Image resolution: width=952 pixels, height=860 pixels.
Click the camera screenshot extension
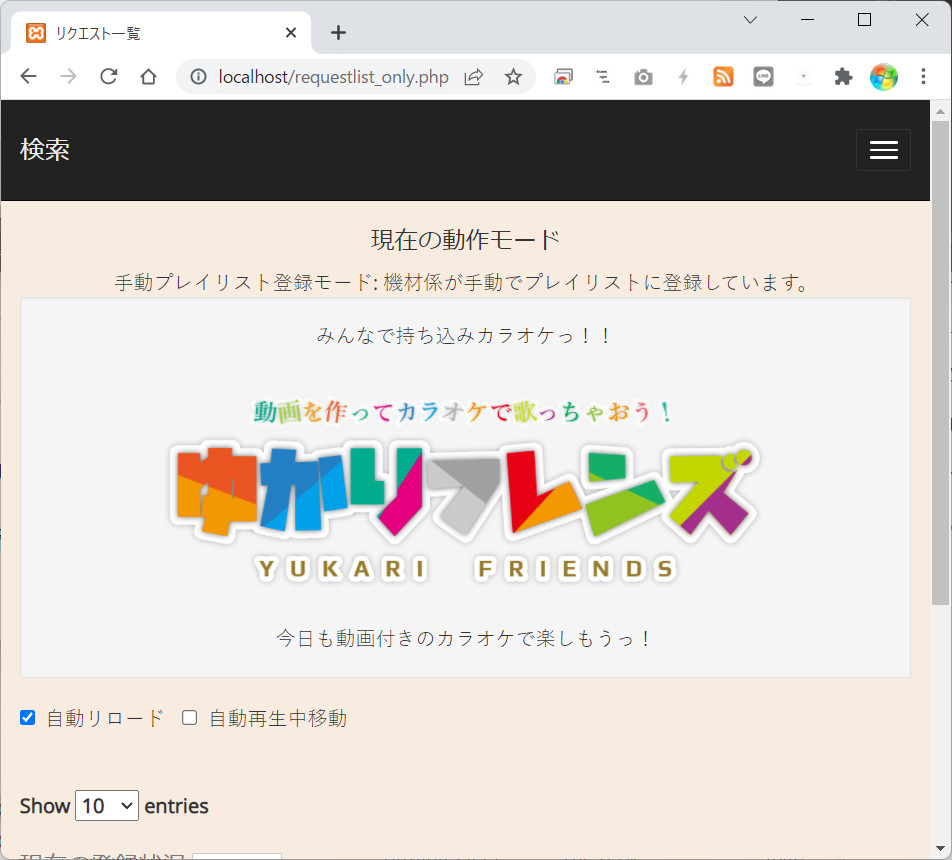tap(643, 77)
